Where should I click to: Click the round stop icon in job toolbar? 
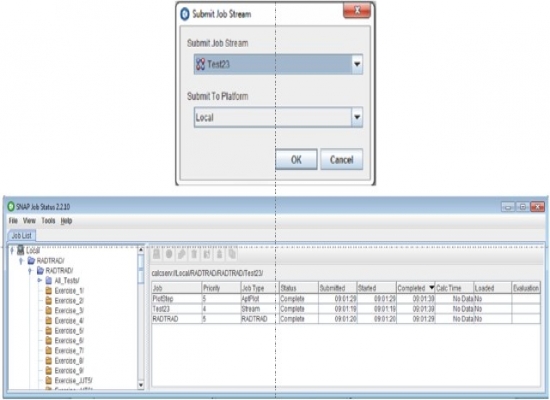point(169,254)
